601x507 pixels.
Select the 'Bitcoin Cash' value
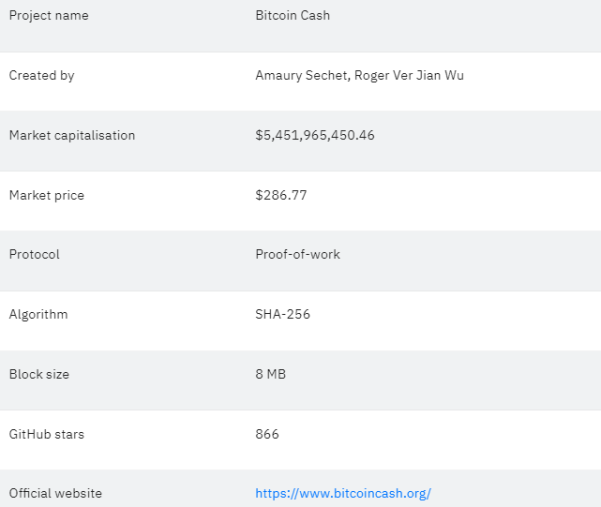(x=292, y=15)
